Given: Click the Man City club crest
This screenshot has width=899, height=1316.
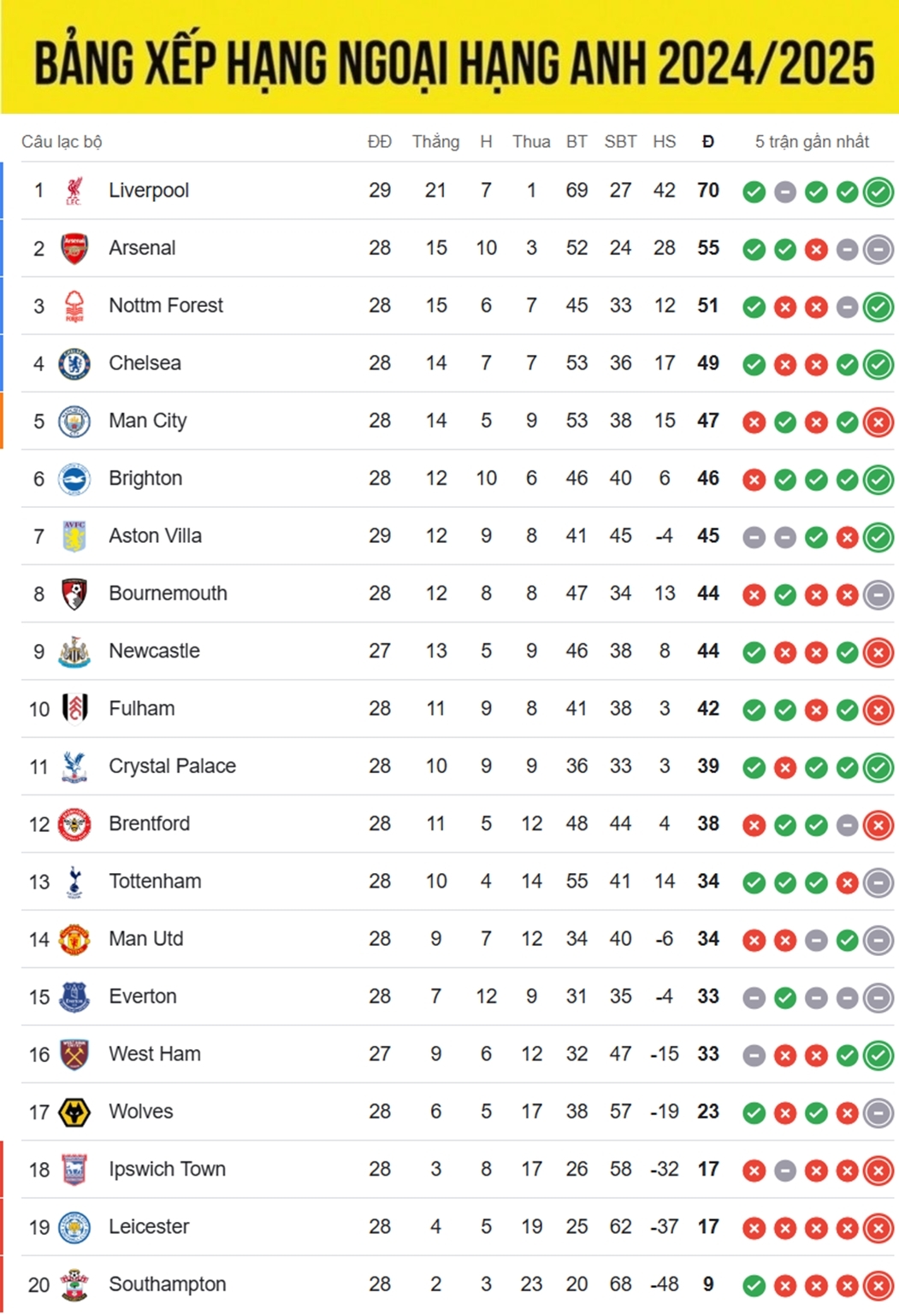Looking at the screenshot, I should pos(74,422).
